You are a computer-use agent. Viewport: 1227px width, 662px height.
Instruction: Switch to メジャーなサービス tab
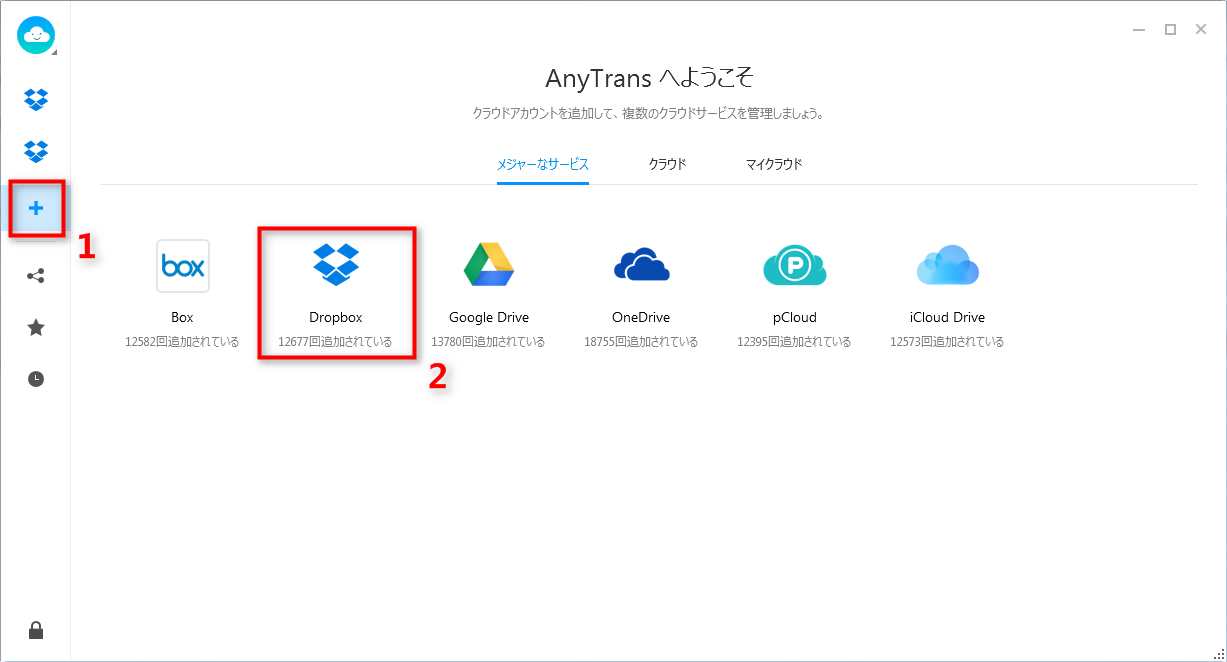click(x=543, y=164)
